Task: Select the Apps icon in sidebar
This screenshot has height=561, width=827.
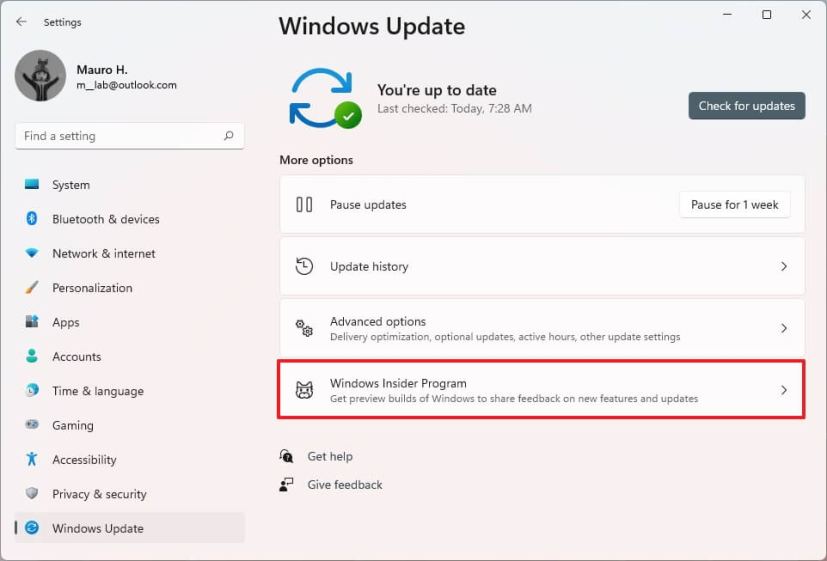Action: [x=32, y=322]
